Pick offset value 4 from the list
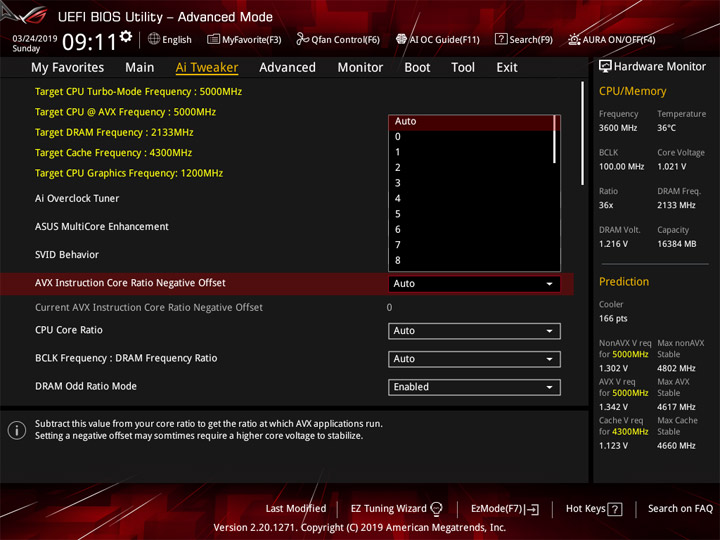 (x=471, y=199)
